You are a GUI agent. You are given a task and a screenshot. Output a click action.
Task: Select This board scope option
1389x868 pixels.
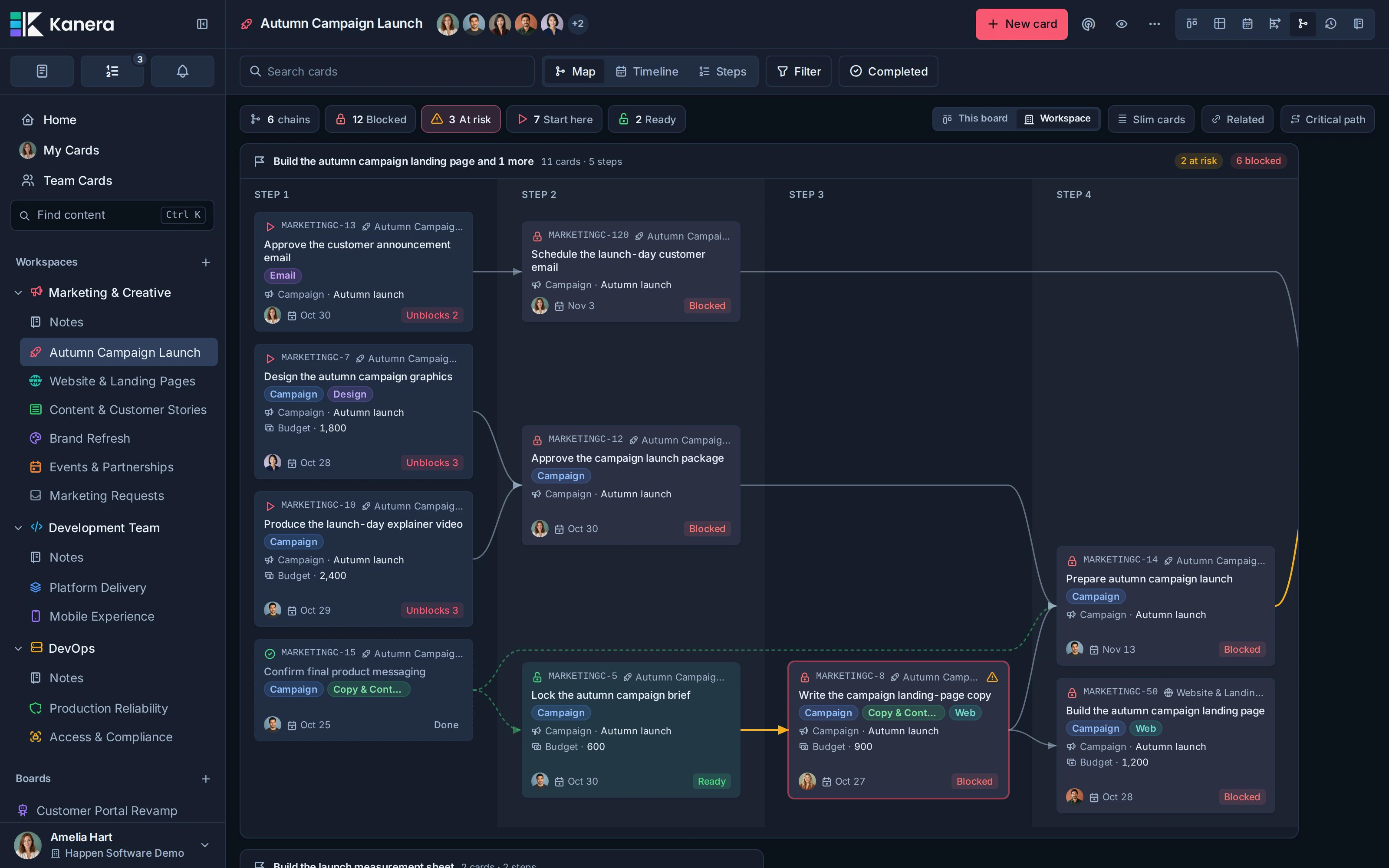[x=974, y=119]
